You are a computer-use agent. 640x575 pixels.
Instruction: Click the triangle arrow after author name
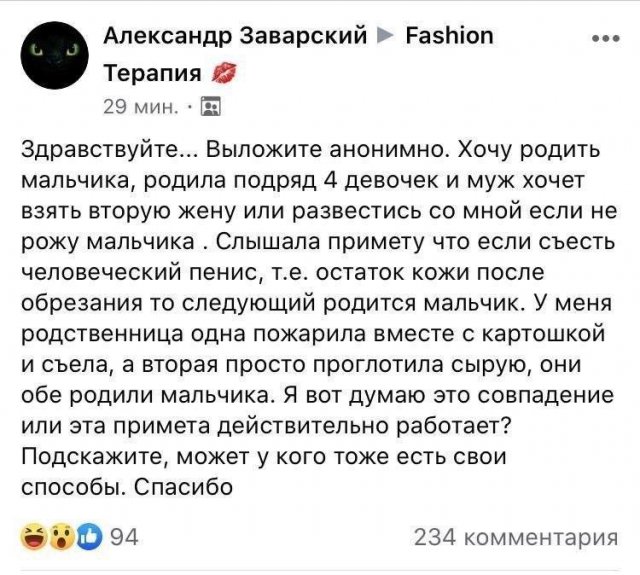coord(386,38)
